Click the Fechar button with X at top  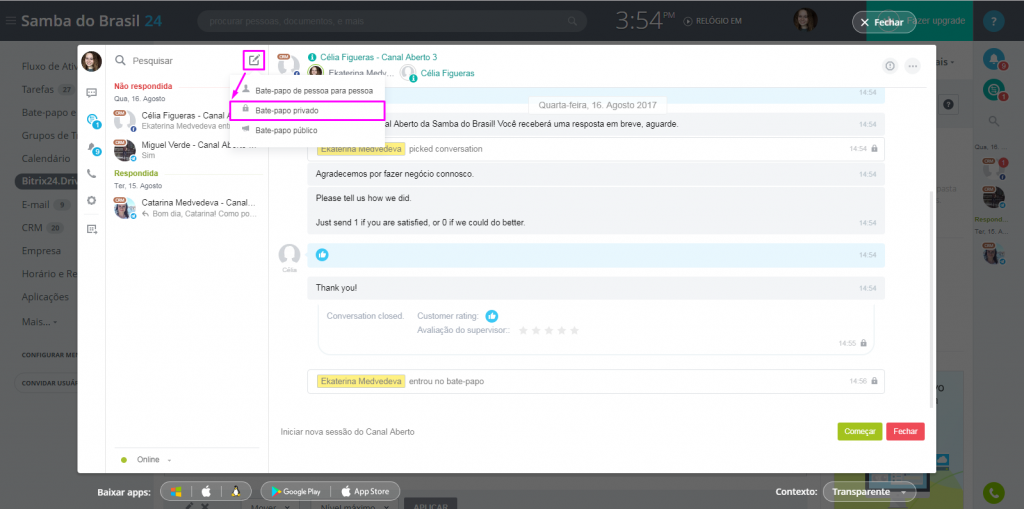point(884,22)
